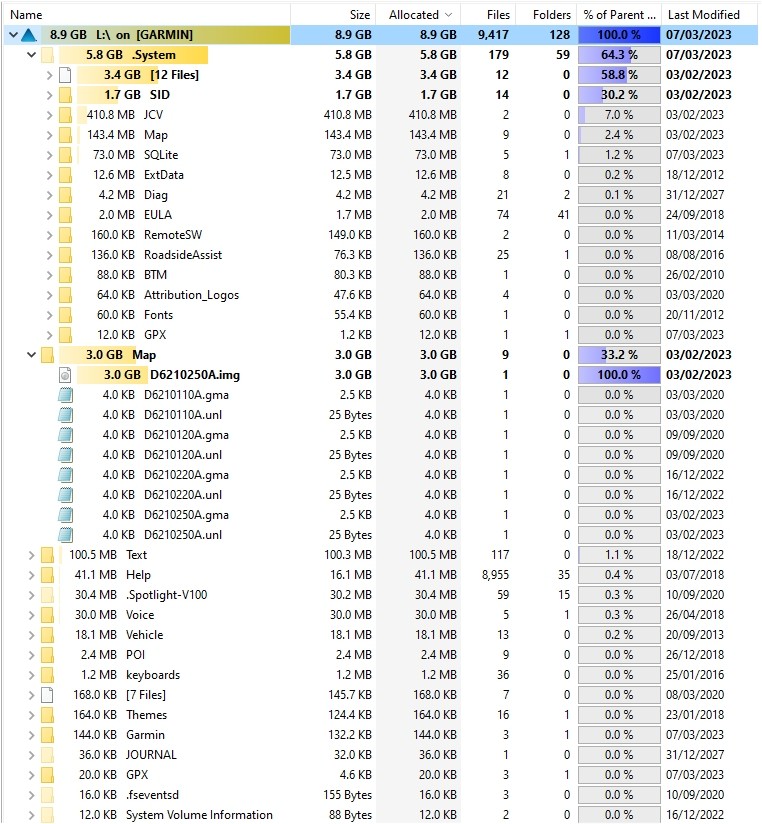Click the Diag folder icon
Viewport: 762px width, 824px height.
(x=65, y=195)
